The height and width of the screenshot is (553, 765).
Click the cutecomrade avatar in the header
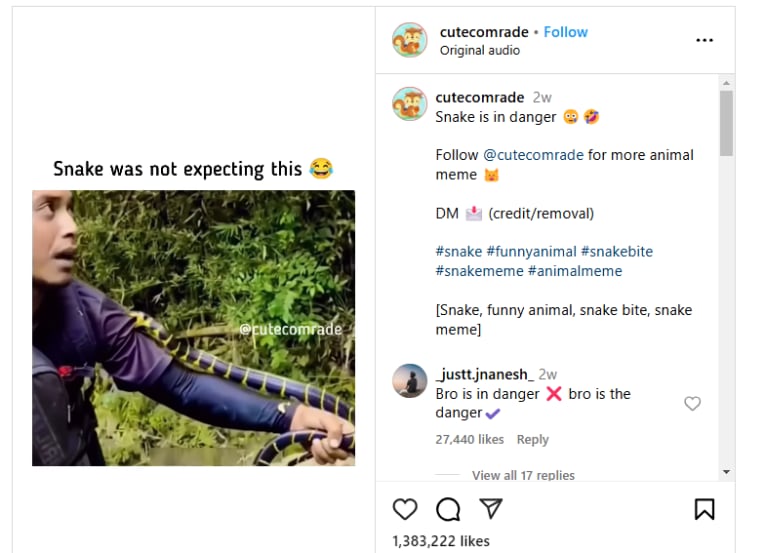click(x=410, y=40)
